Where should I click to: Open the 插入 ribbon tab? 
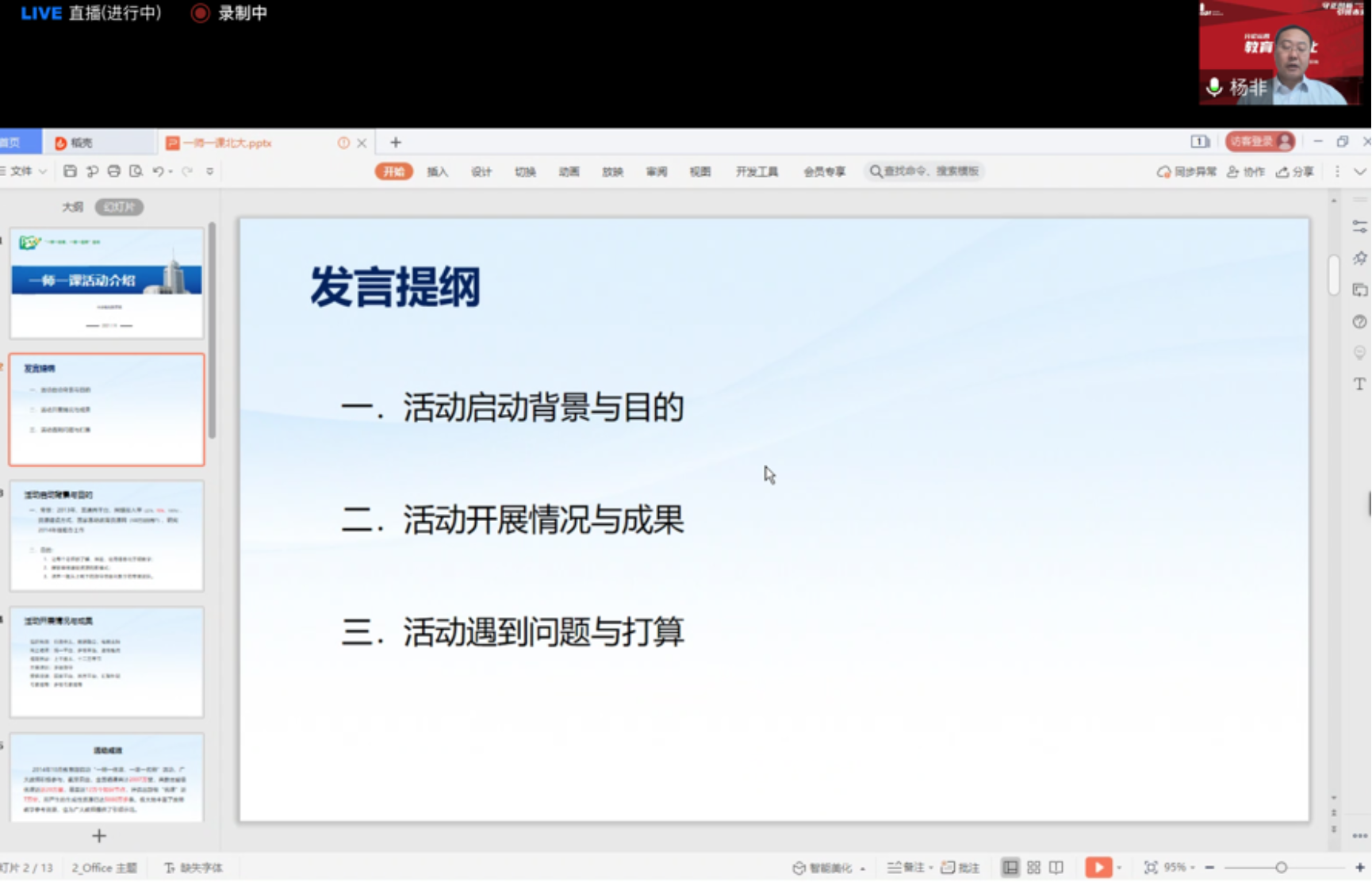[x=437, y=171]
